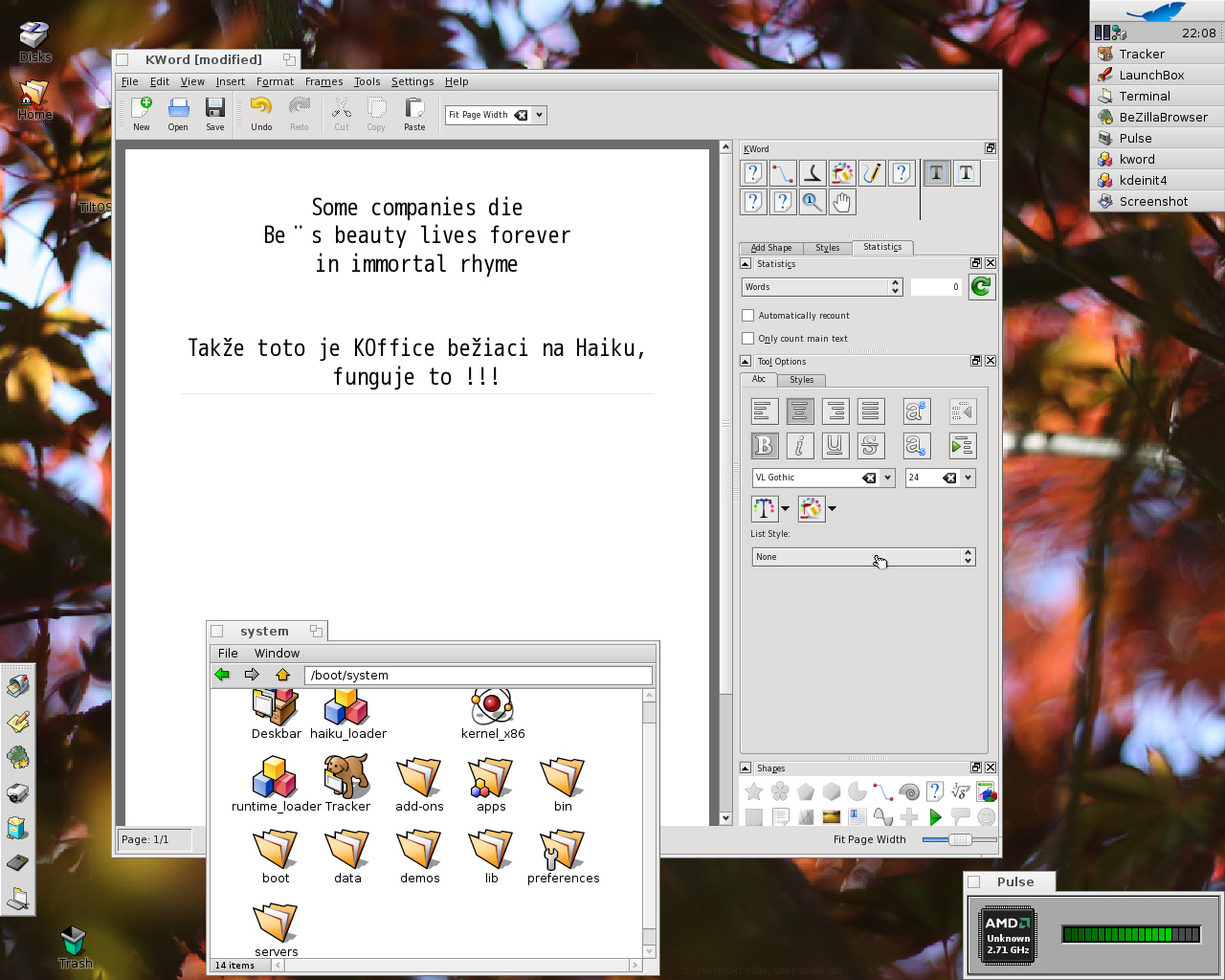Go back with green arrow in system window
Viewport: 1225px width, 980px height.
(x=222, y=675)
